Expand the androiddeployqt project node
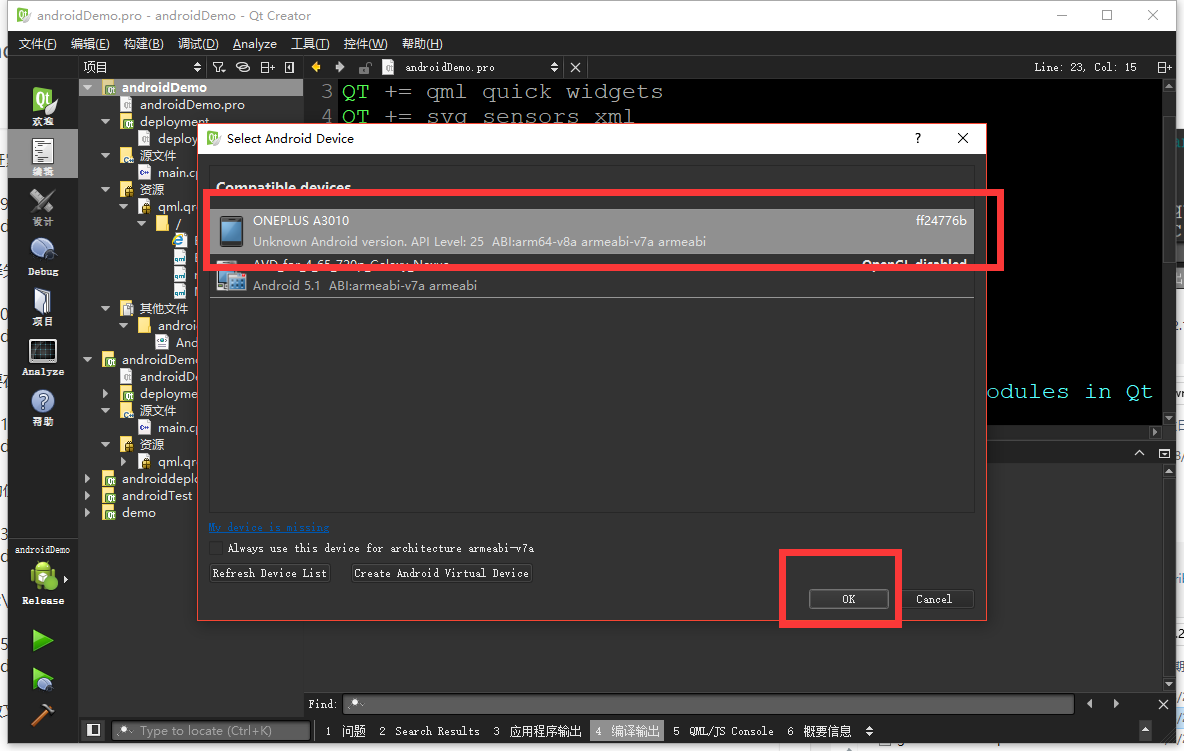Viewport: 1184px width, 751px height. 88,479
